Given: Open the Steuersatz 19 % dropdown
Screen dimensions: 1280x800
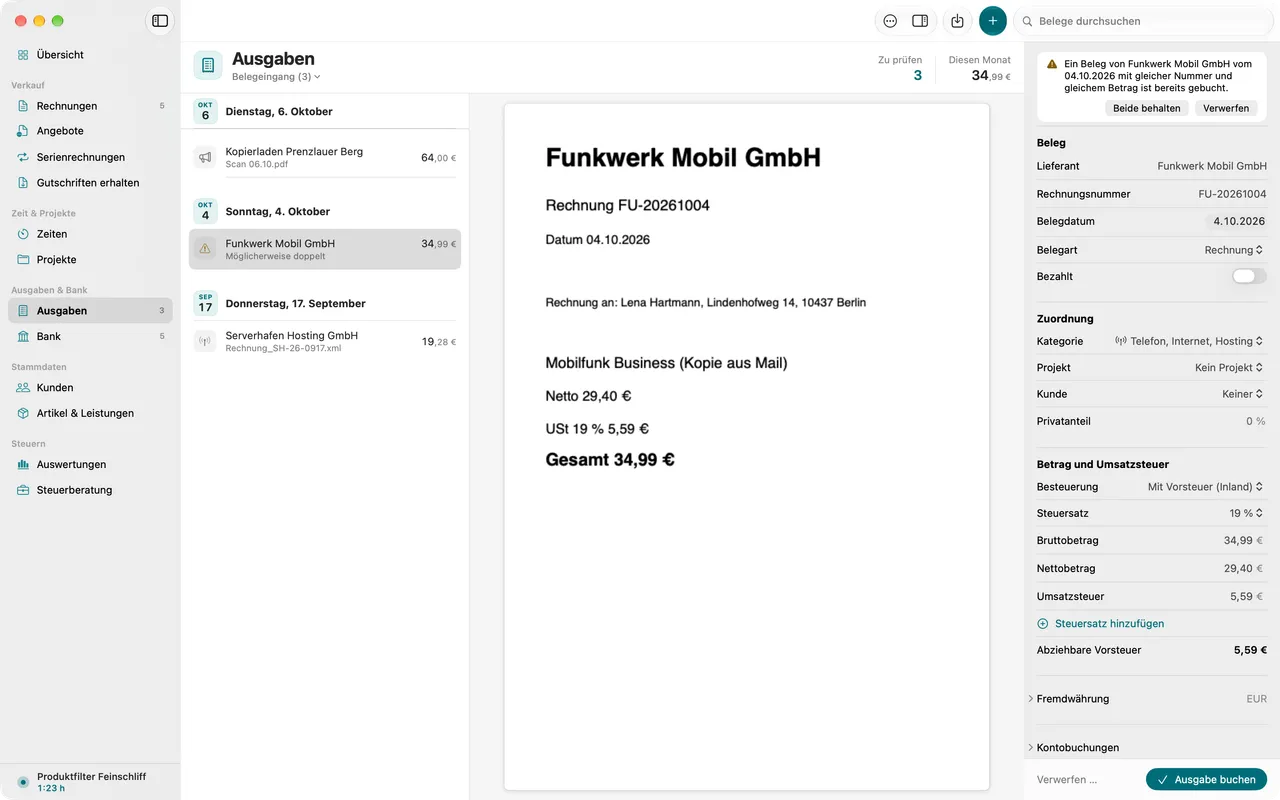Looking at the screenshot, I should pyautogui.click(x=1247, y=513).
